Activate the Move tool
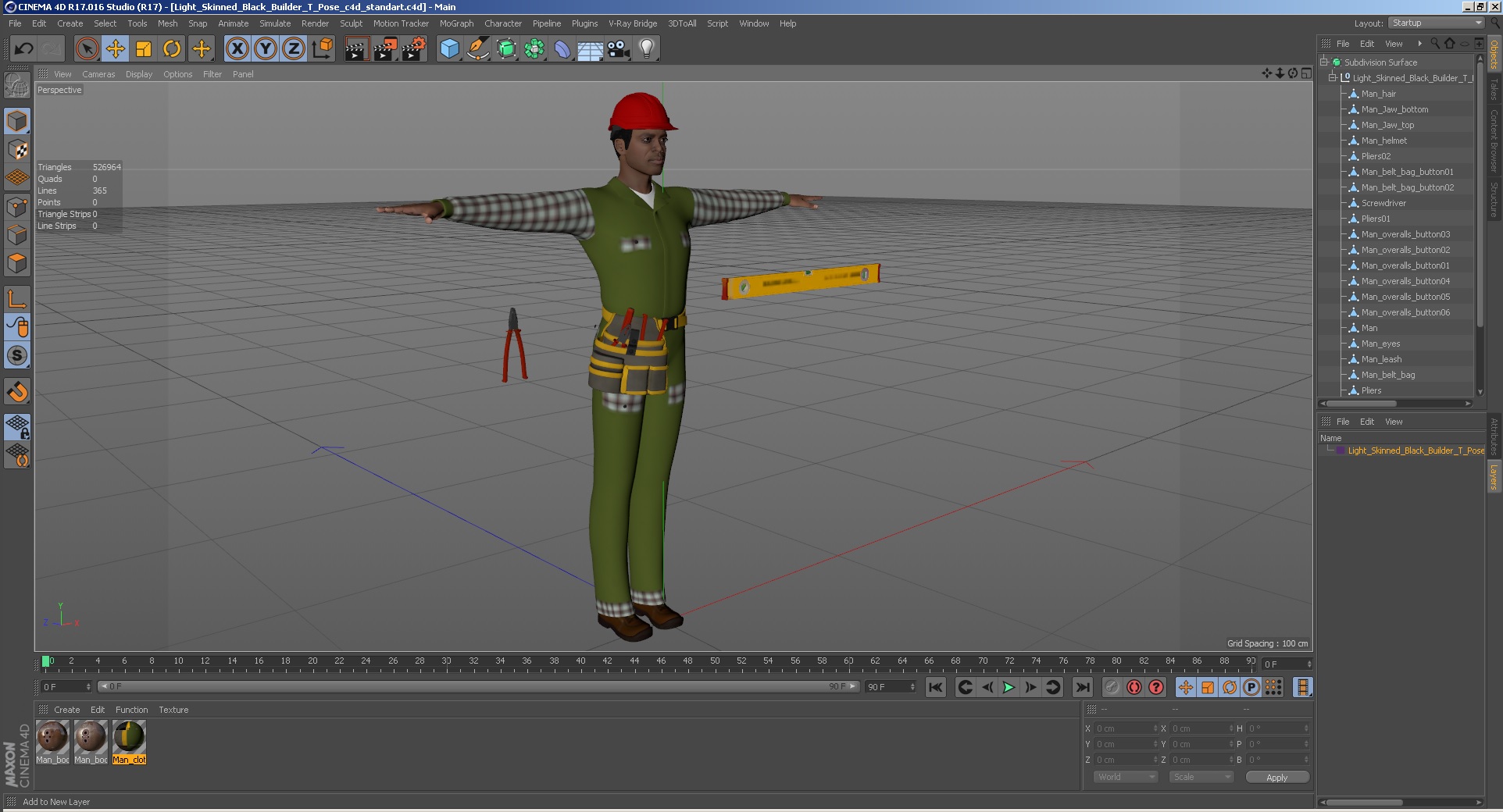This screenshot has height=812, width=1503. tap(116, 49)
